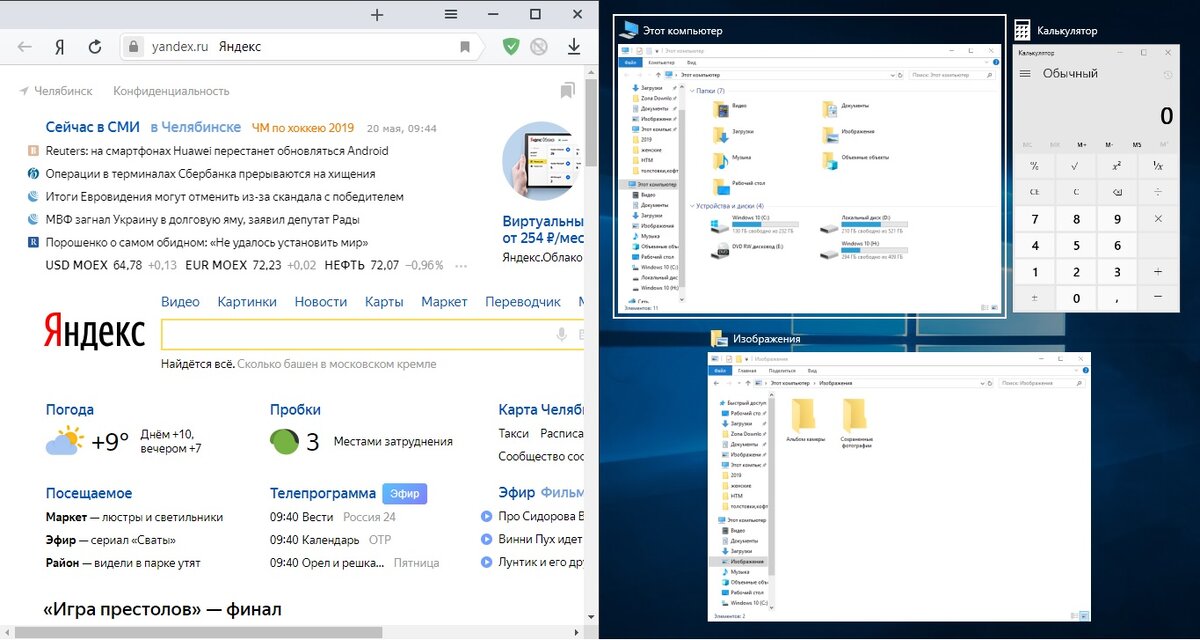Viewport: 1200px width, 640px height.
Task: Open the Yandex Browser hamburger menu
Action: coord(451,15)
